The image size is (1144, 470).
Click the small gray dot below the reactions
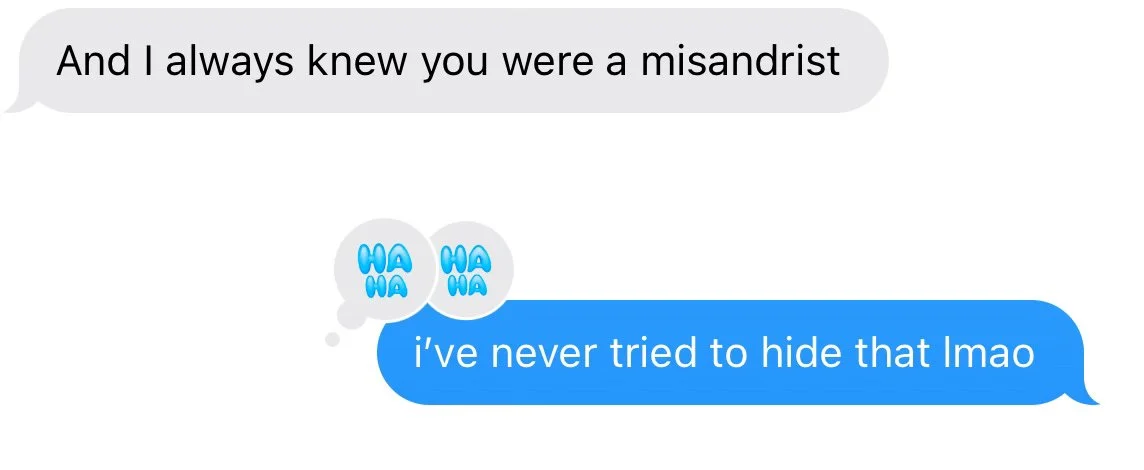click(x=332, y=339)
